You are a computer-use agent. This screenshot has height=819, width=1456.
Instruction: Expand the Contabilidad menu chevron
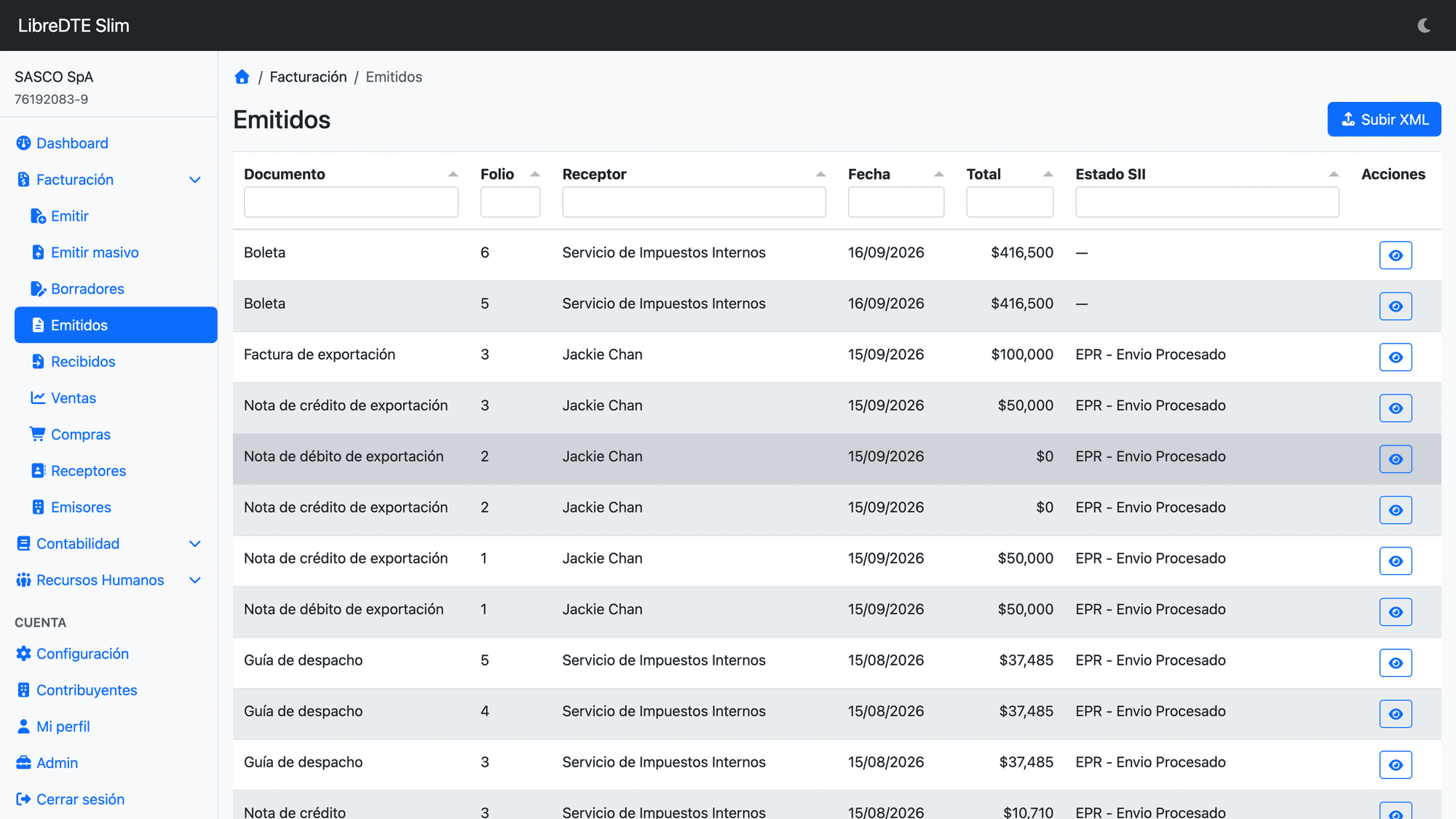click(194, 544)
